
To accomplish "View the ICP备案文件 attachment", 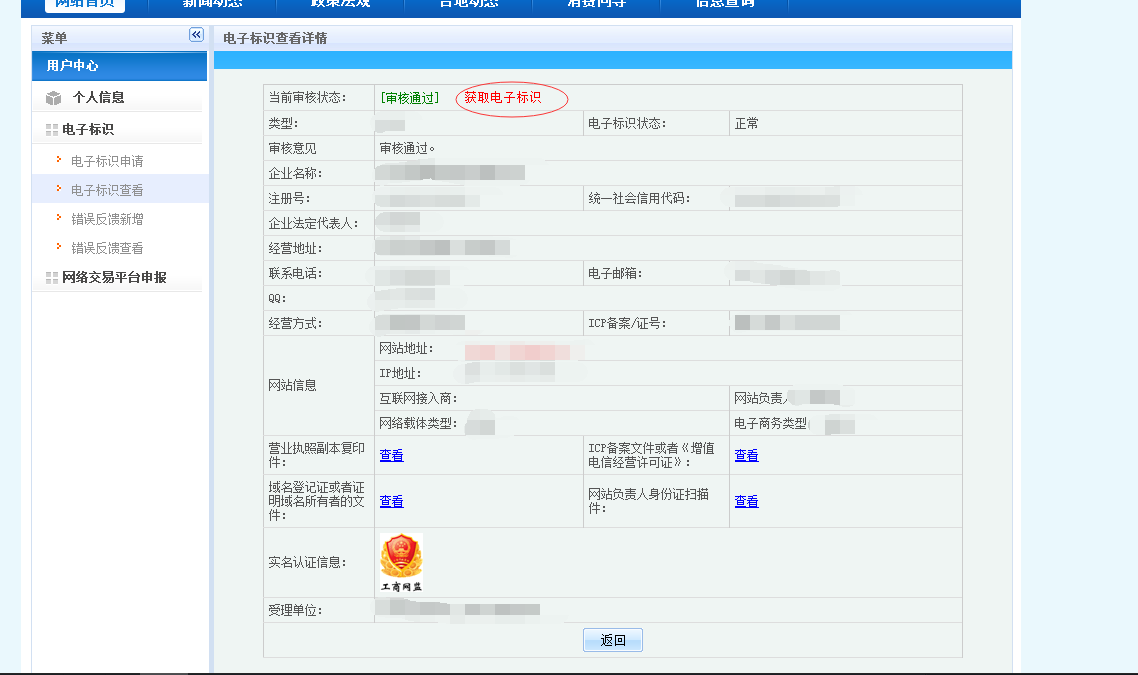I will click(x=746, y=456).
